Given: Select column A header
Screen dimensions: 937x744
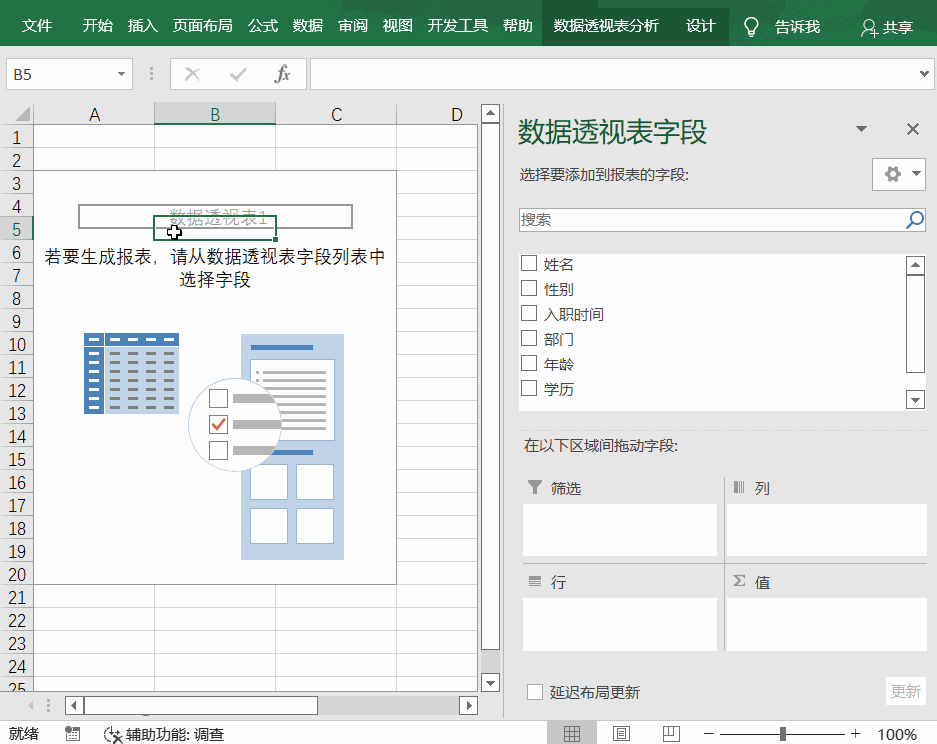Looking at the screenshot, I should click(94, 114).
